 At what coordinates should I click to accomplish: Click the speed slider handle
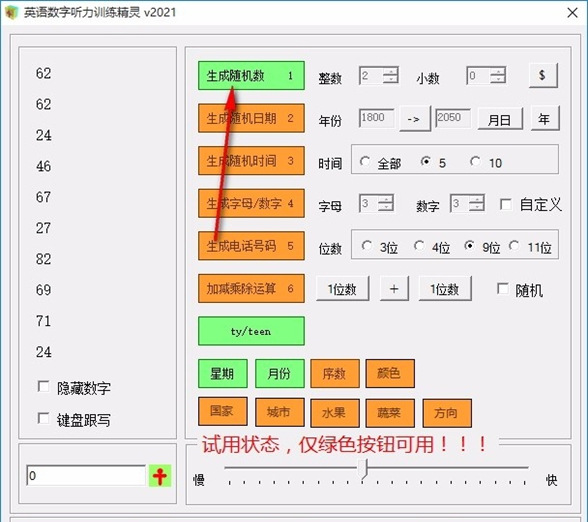363,469
